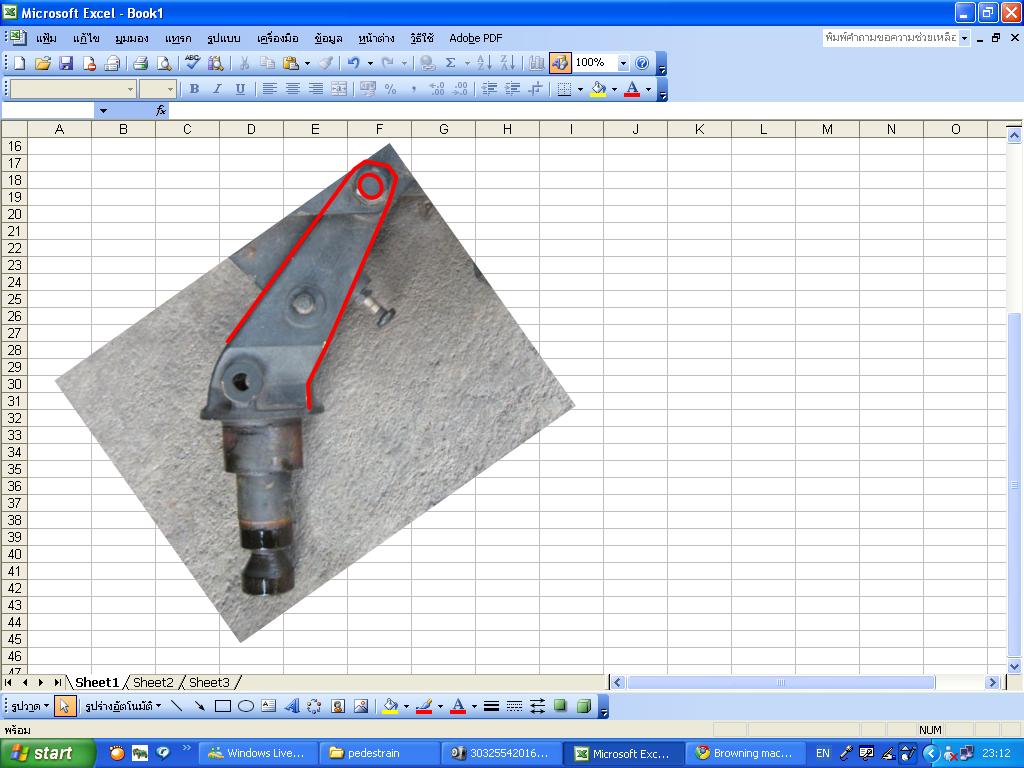Open the font name dropdown

(x=130, y=89)
